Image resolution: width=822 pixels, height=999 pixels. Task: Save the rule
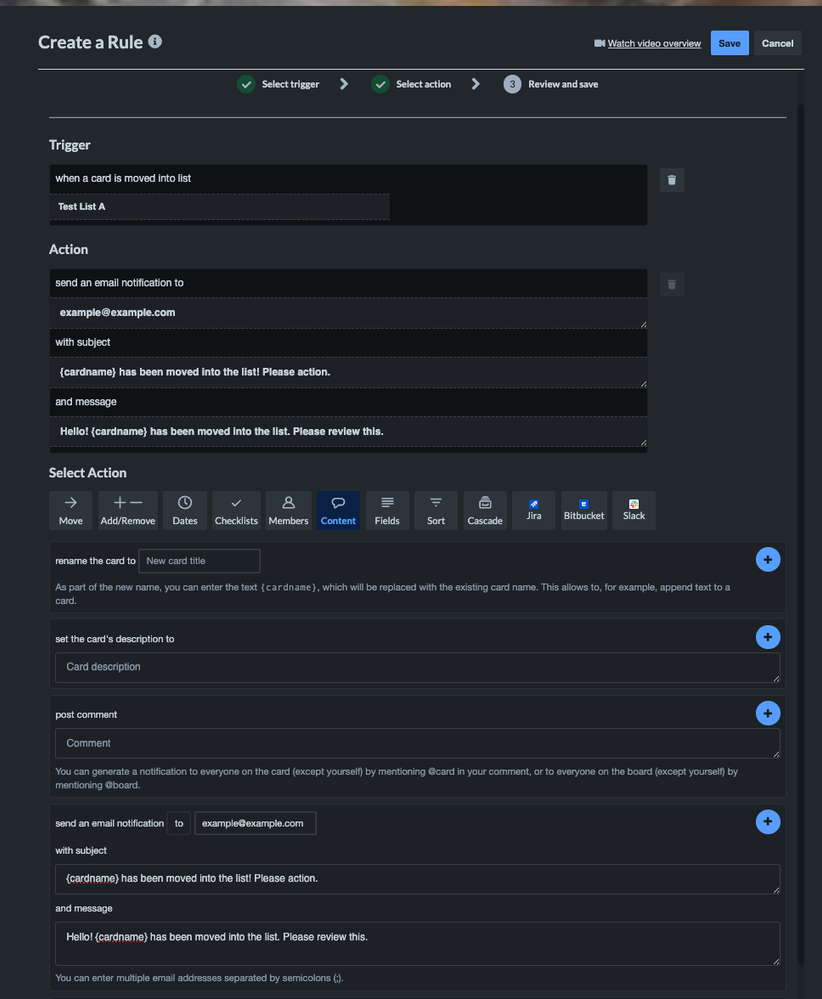coord(729,42)
